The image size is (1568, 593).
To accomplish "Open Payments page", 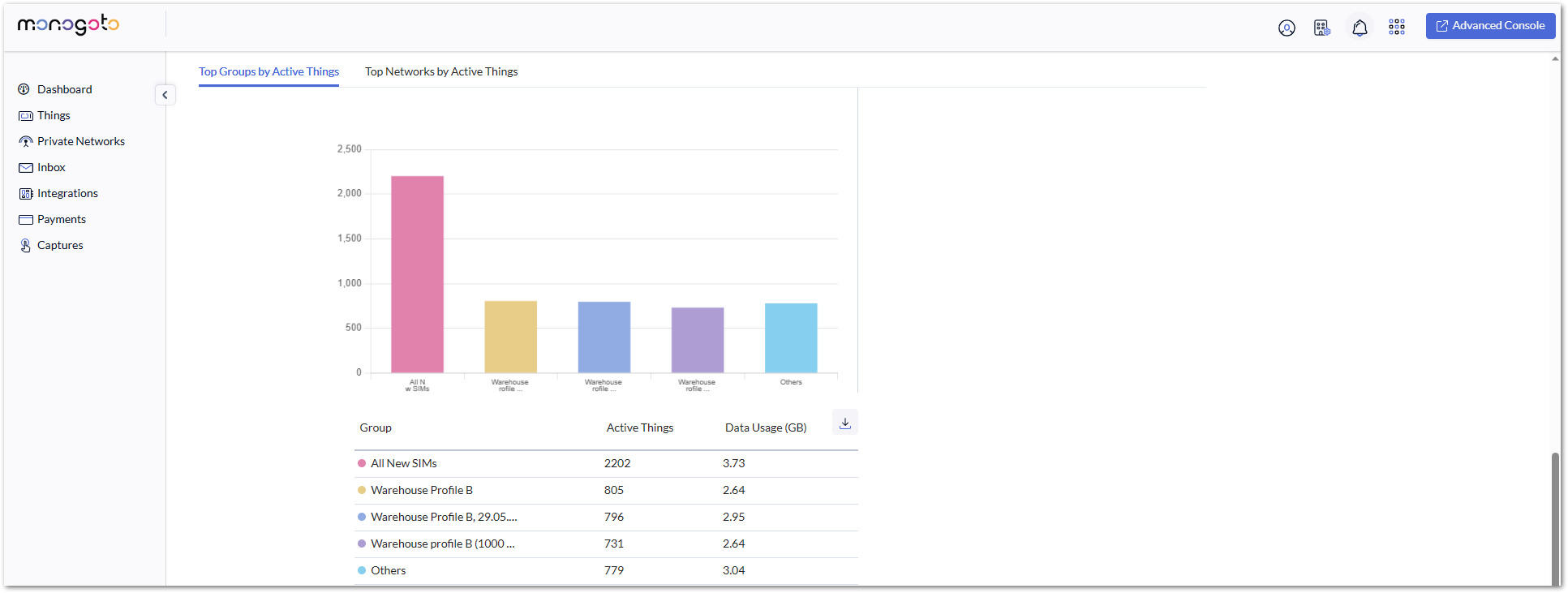I will pyautogui.click(x=62, y=219).
